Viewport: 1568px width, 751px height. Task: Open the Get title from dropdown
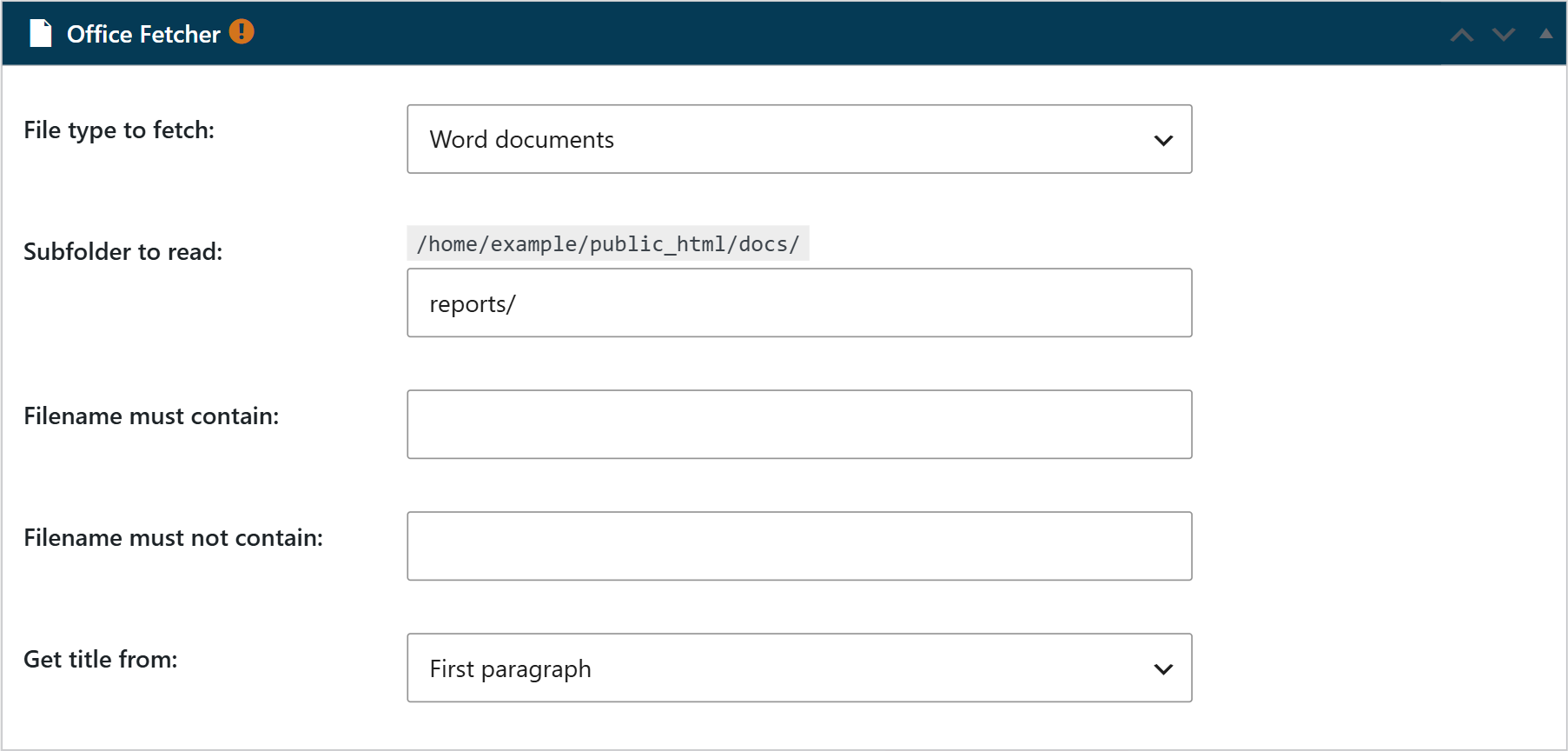tap(799, 668)
